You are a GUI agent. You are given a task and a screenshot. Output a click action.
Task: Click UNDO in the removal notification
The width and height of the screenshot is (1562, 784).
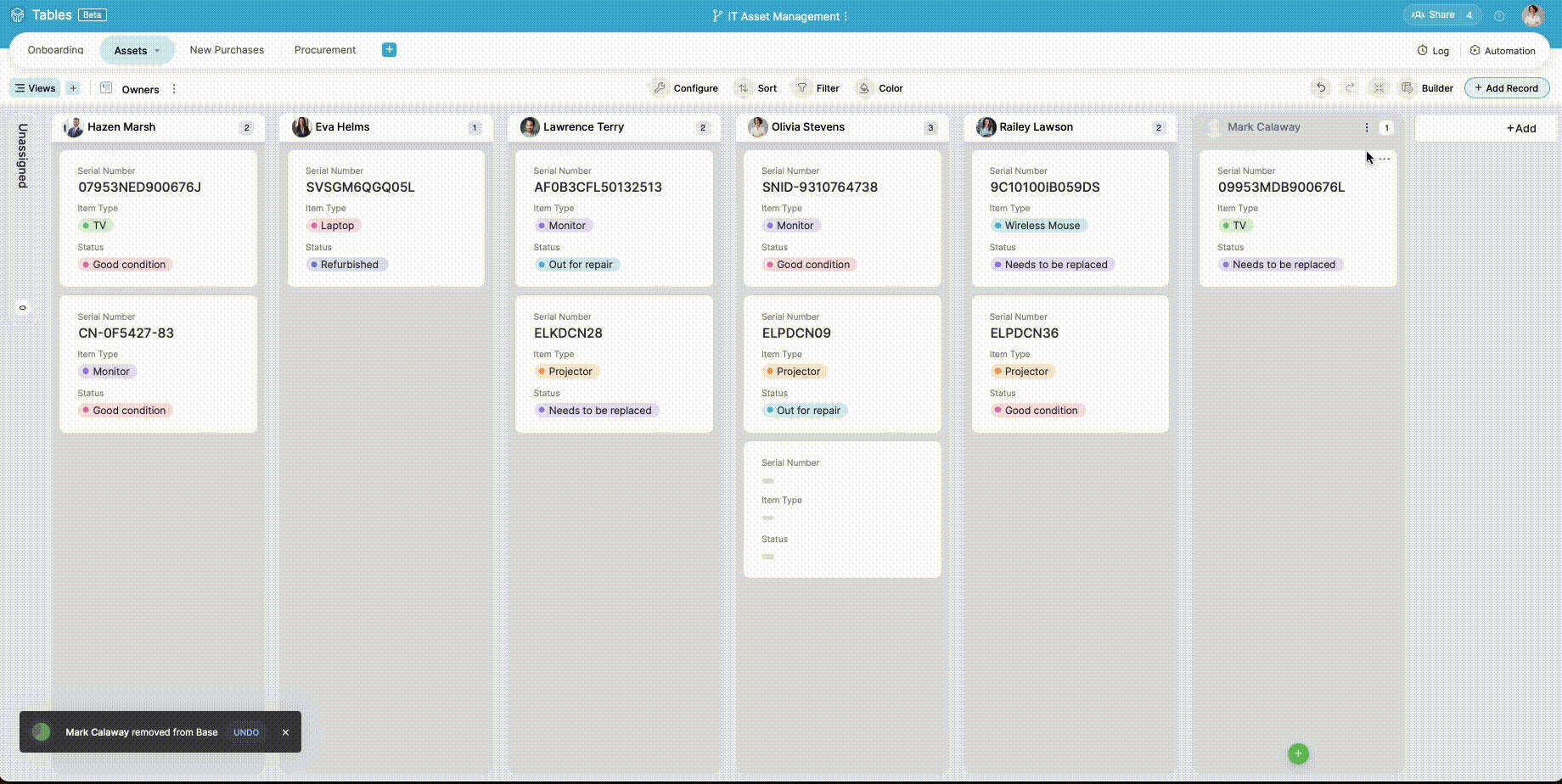click(x=246, y=732)
